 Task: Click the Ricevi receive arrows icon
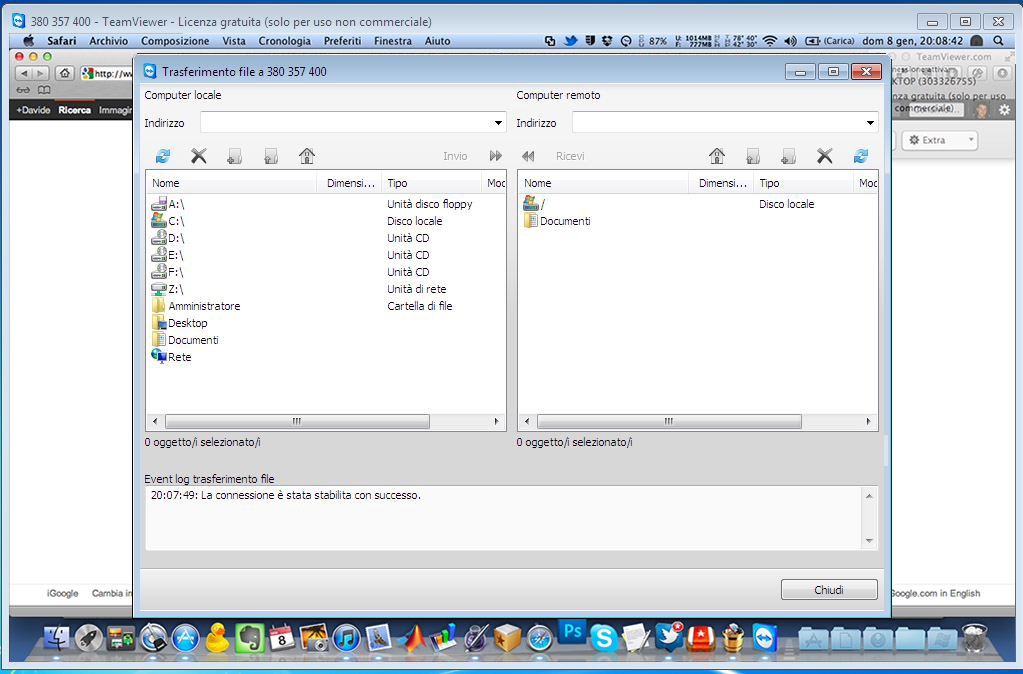pyautogui.click(x=528, y=156)
